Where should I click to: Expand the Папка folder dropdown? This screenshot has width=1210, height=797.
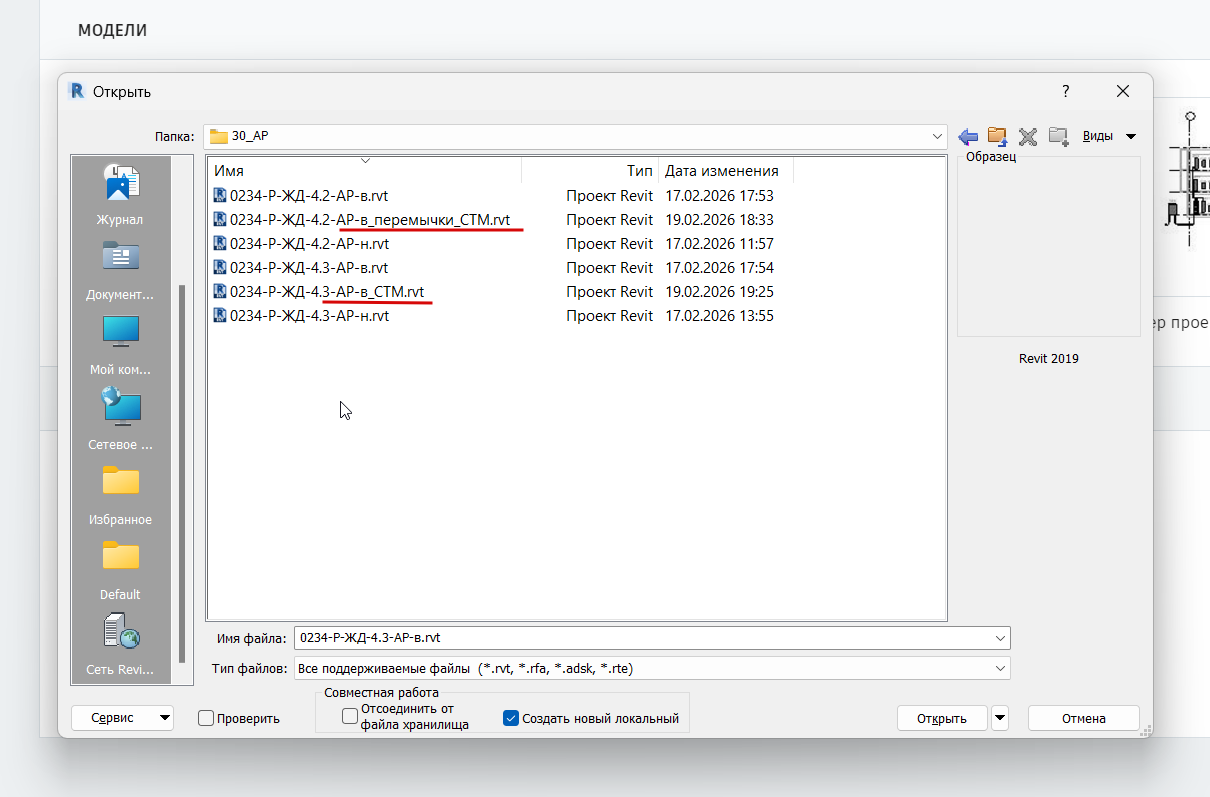[x=937, y=136]
